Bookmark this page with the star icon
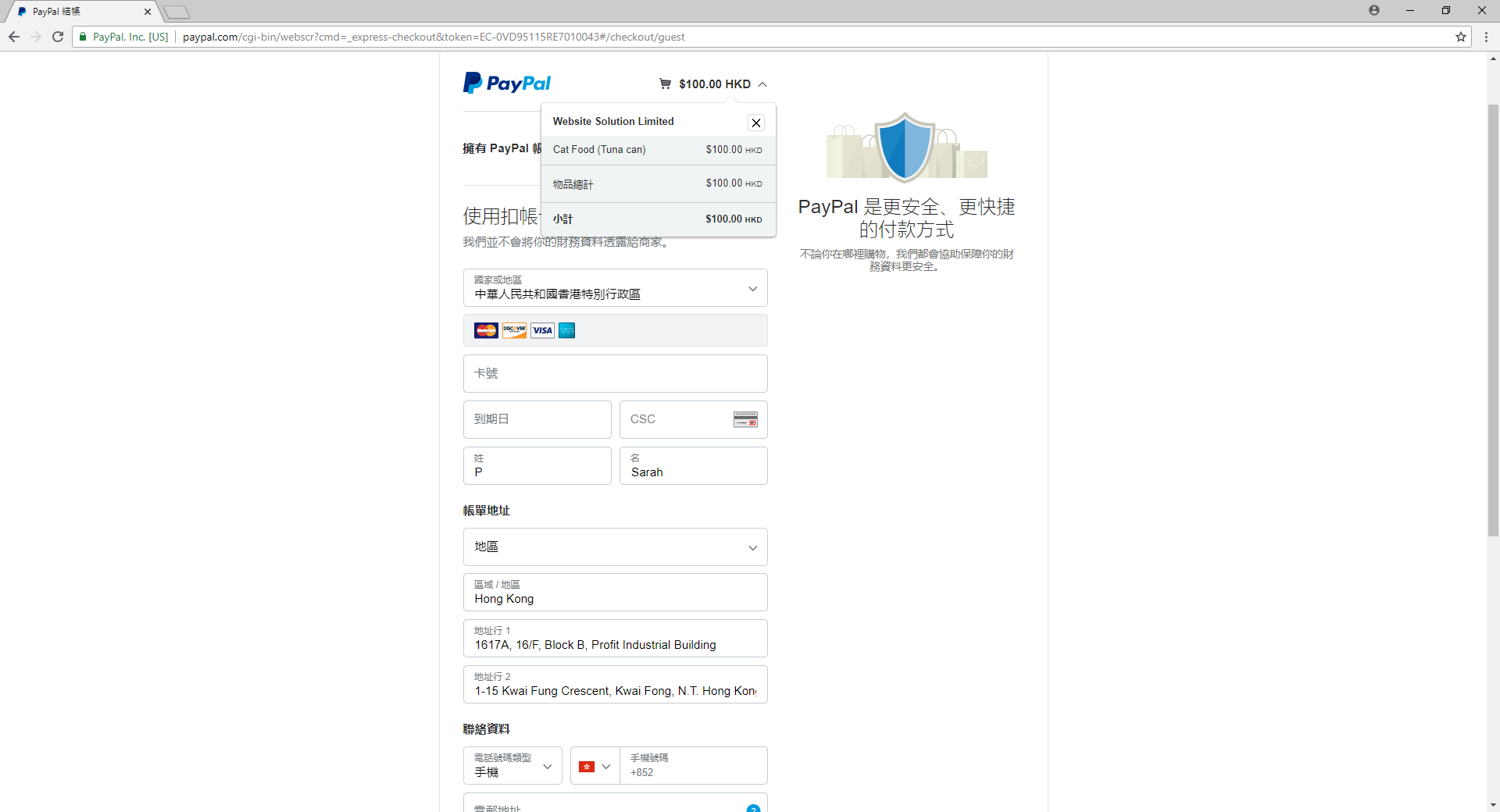 pyautogui.click(x=1461, y=37)
